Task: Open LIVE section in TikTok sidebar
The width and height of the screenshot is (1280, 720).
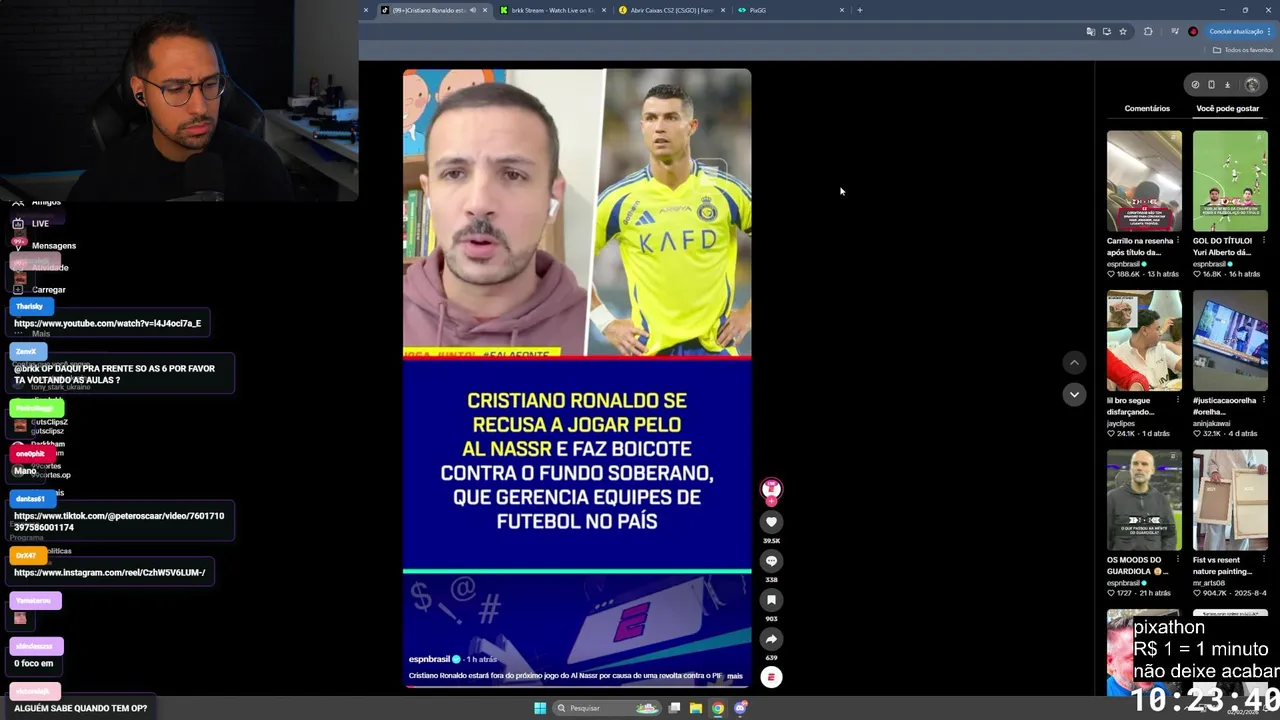Action: pos(30,224)
